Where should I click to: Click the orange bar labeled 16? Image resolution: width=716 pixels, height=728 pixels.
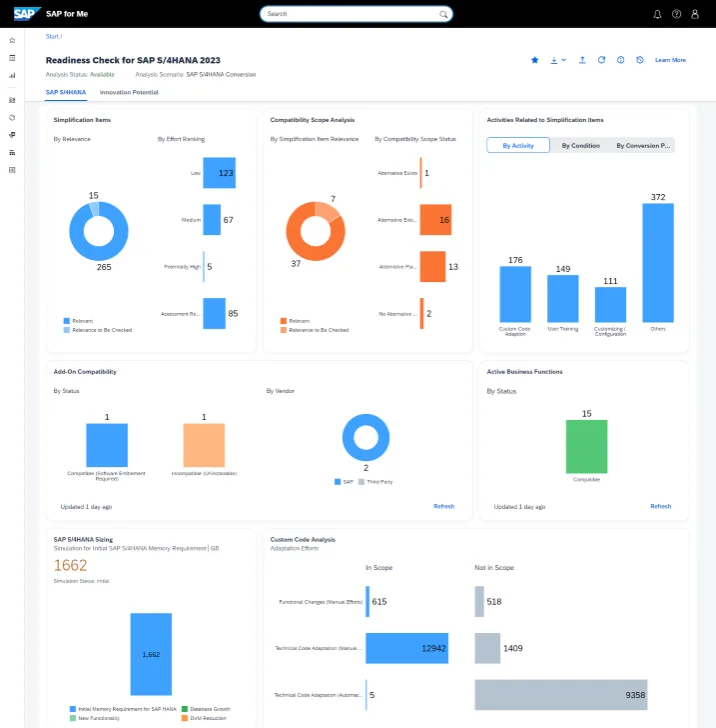[x=436, y=220]
